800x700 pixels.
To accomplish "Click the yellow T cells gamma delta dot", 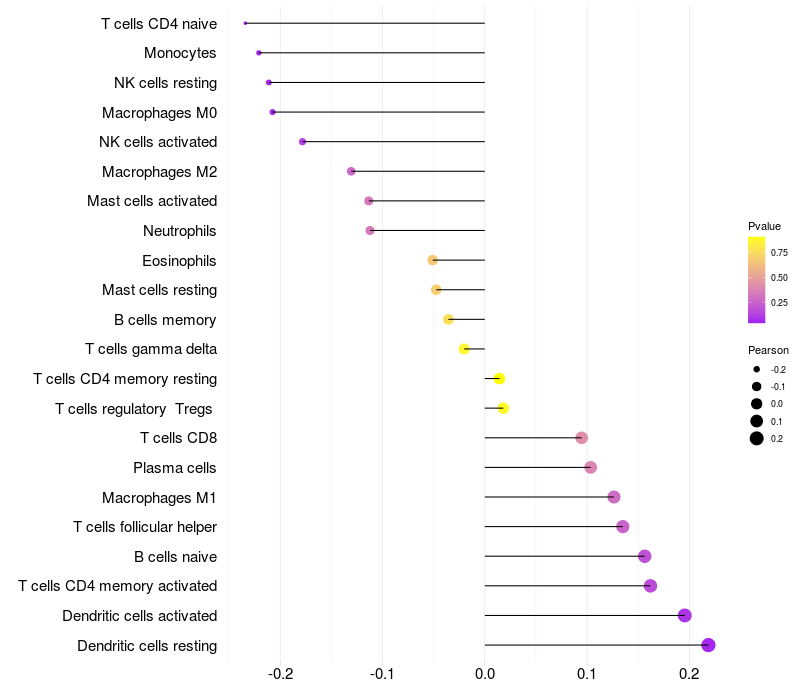I will [x=464, y=349].
